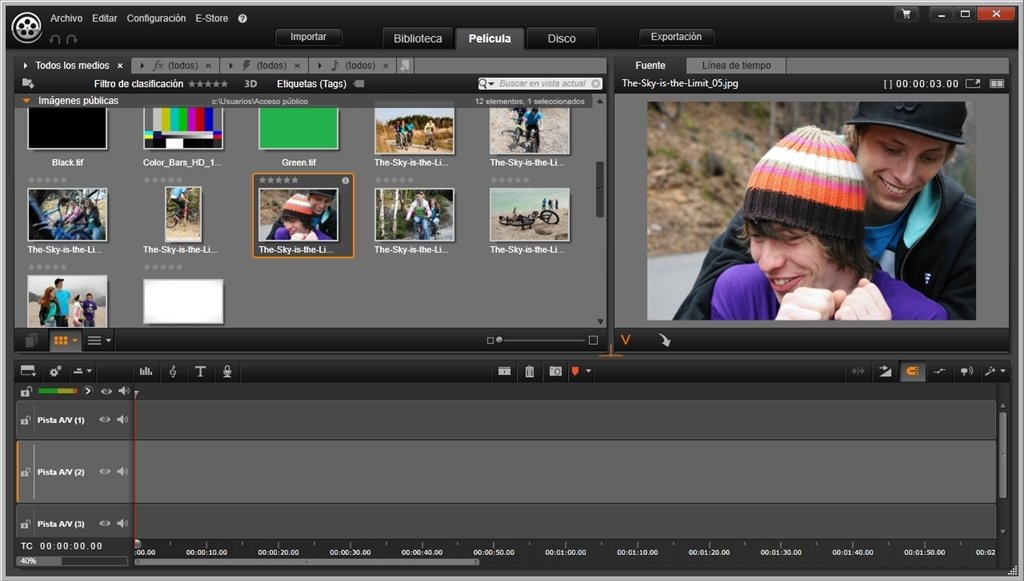Open timeline settings gear icon
The width and height of the screenshot is (1024, 581).
pyautogui.click(x=56, y=371)
